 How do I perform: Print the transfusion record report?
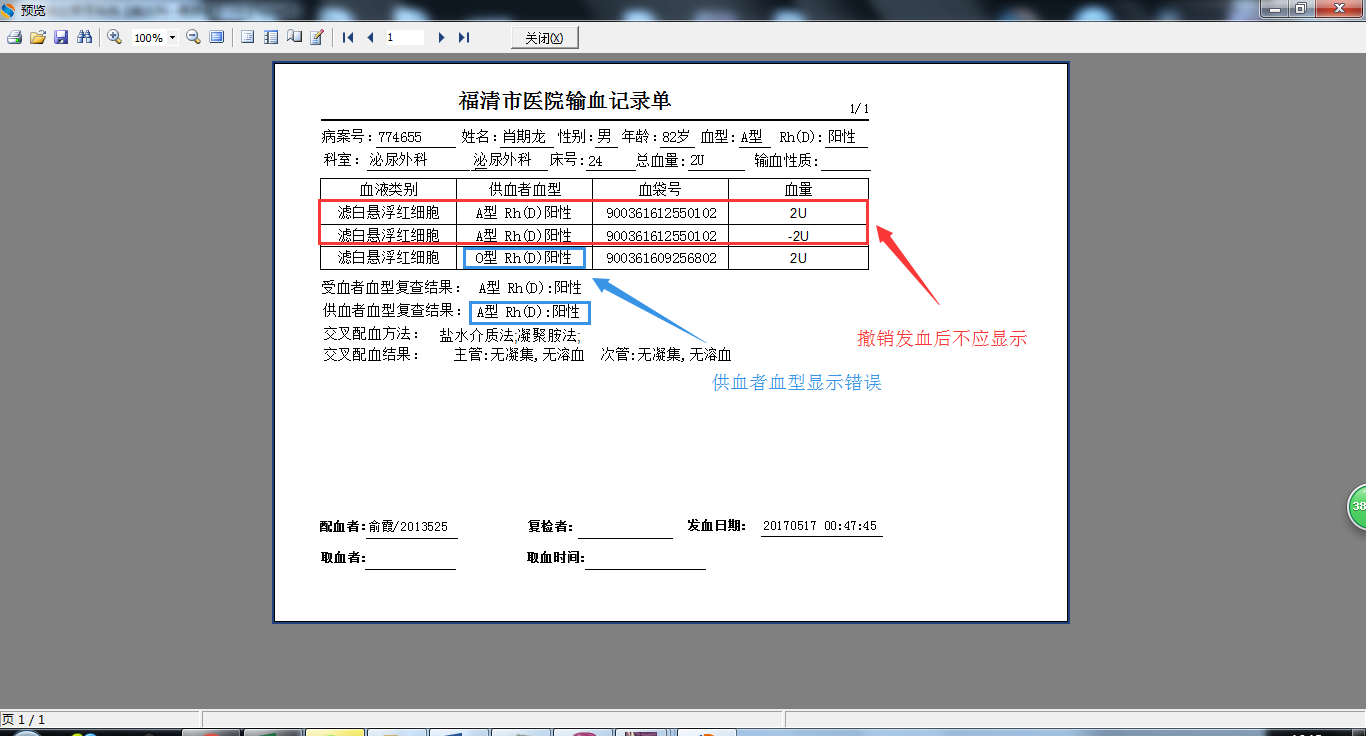(14, 37)
